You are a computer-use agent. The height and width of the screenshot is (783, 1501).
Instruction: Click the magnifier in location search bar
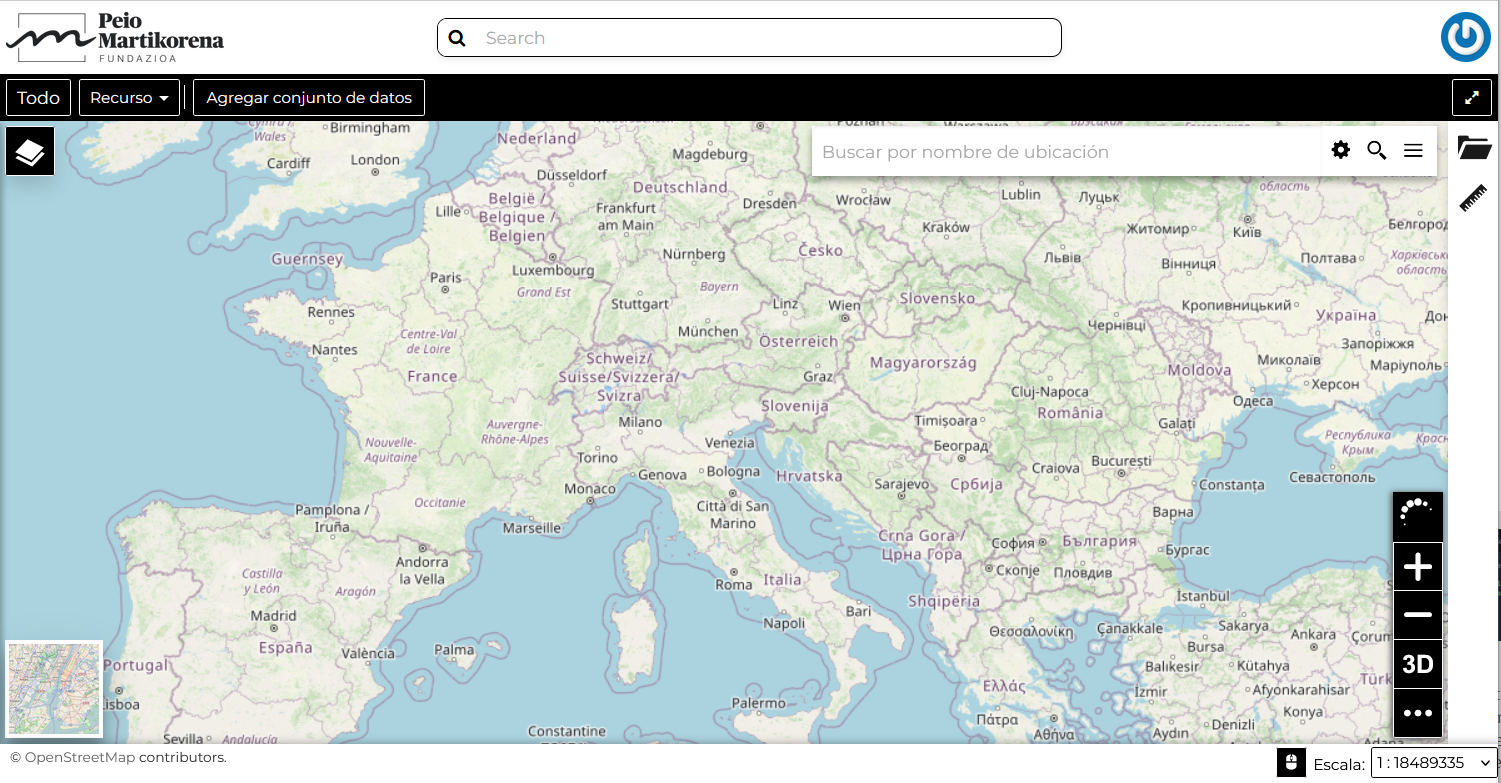click(1377, 150)
